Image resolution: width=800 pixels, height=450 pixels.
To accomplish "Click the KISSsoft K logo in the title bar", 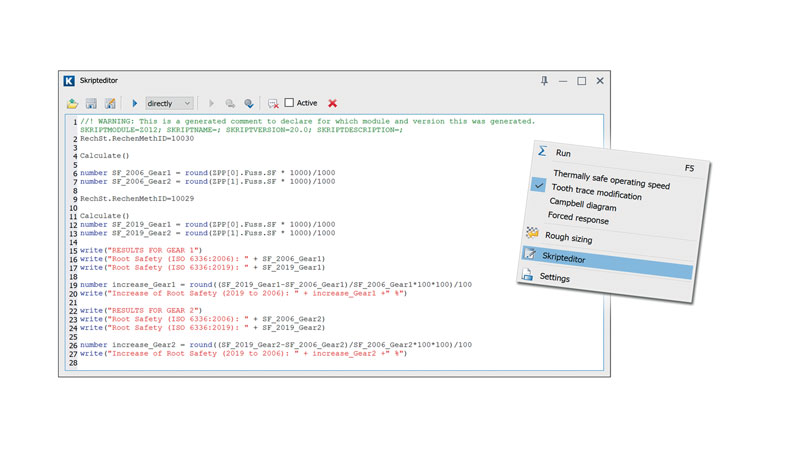I will coord(69,81).
